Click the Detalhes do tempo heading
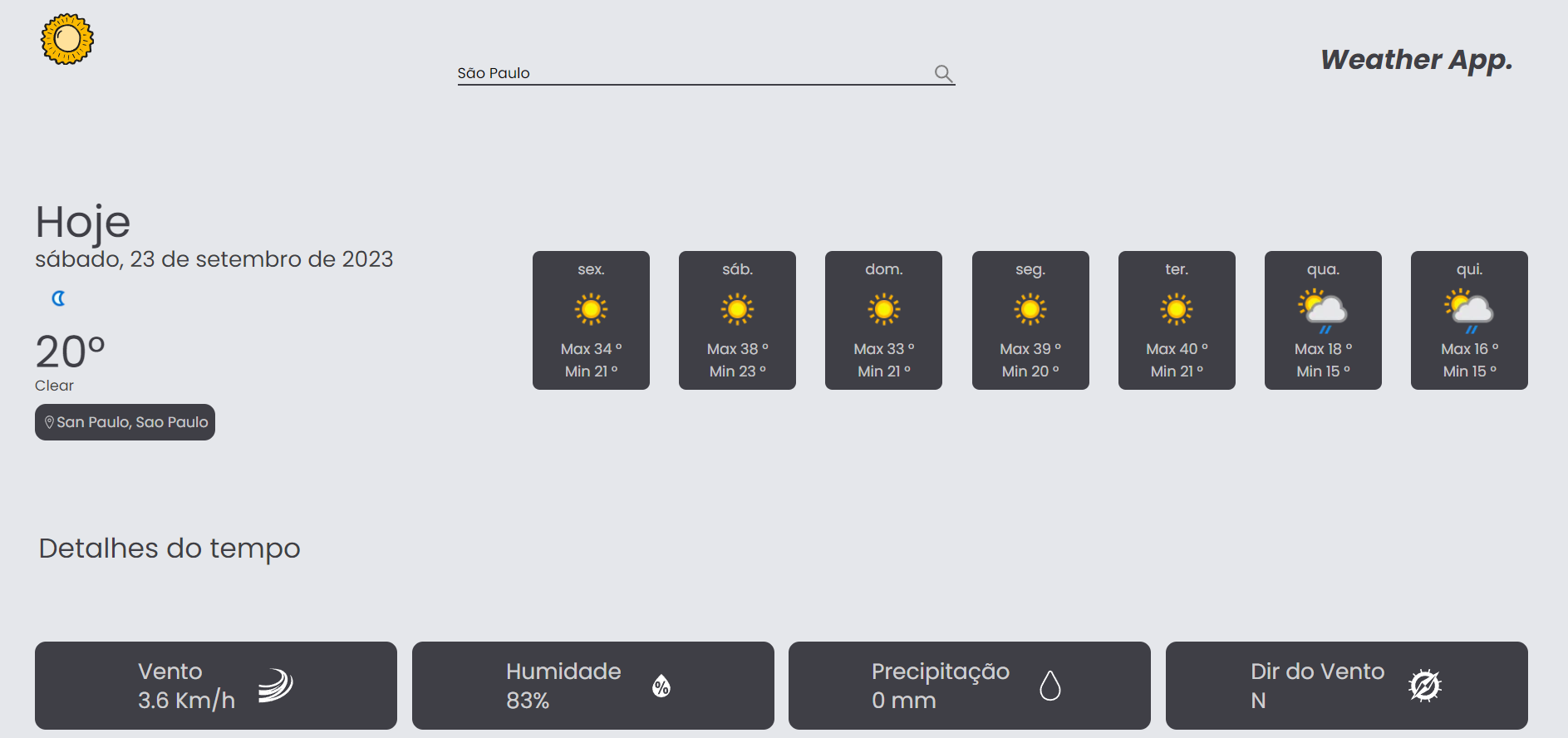Image resolution: width=1568 pixels, height=738 pixels. click(x=170, y=549)
